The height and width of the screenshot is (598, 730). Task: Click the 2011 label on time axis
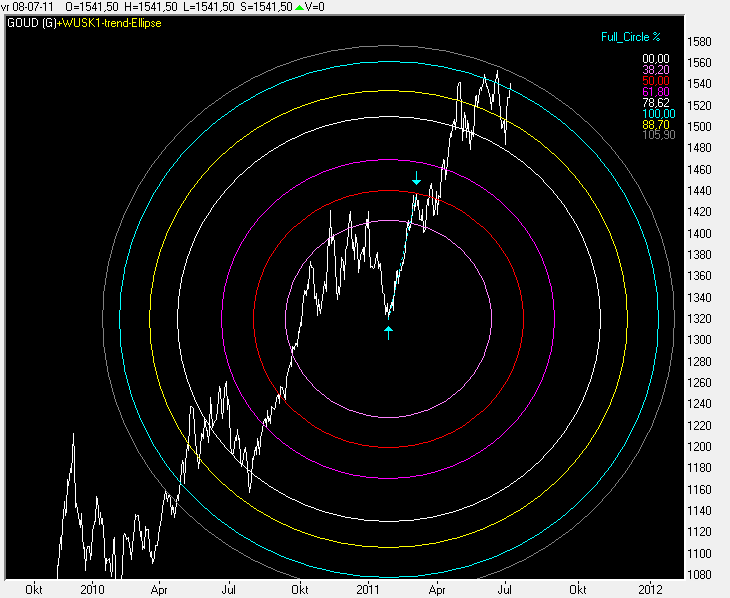click(x=371, y=590)
